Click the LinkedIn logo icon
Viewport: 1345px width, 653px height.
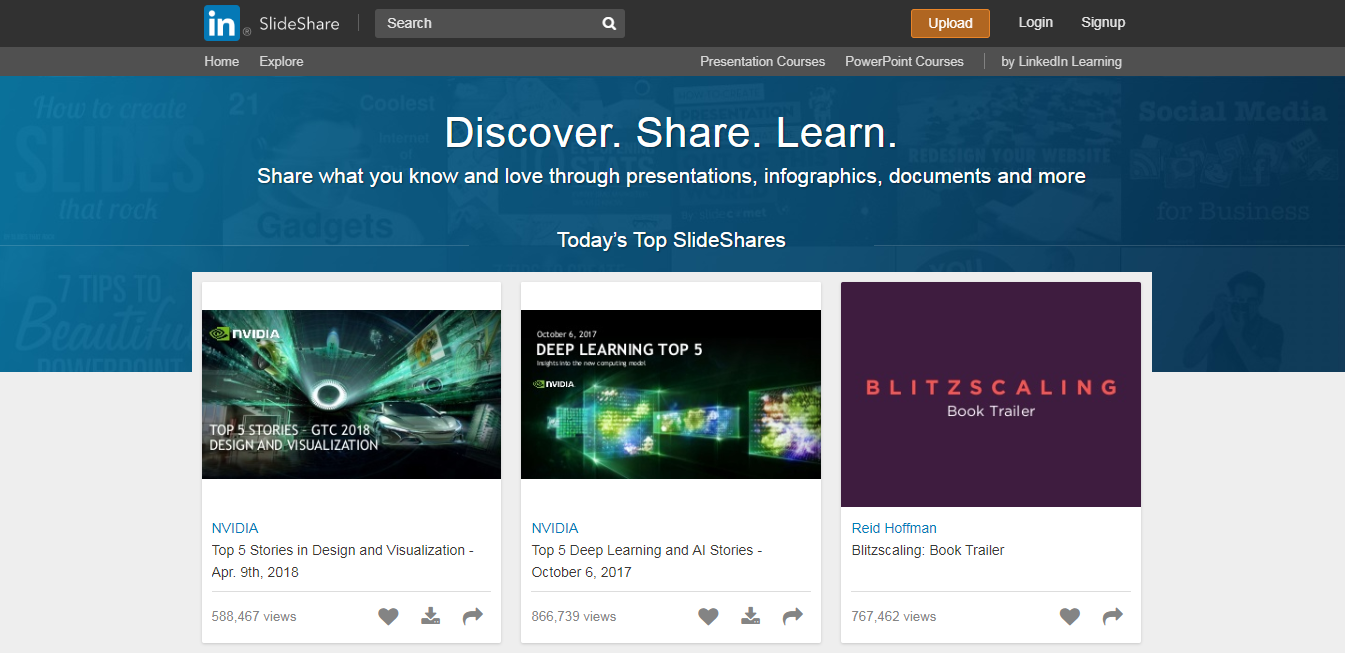click(222, 23)
